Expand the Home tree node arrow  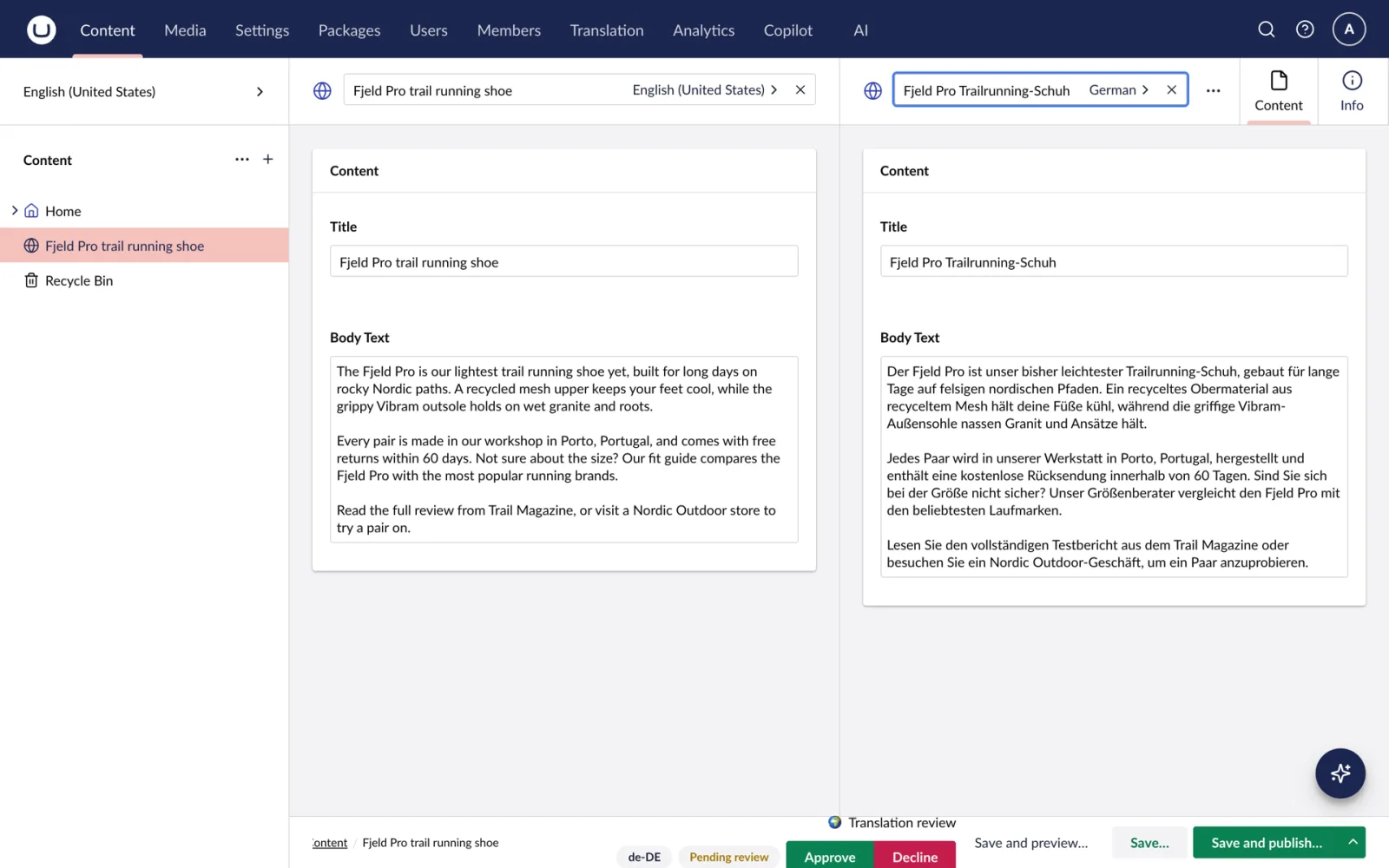click(15, 211)
